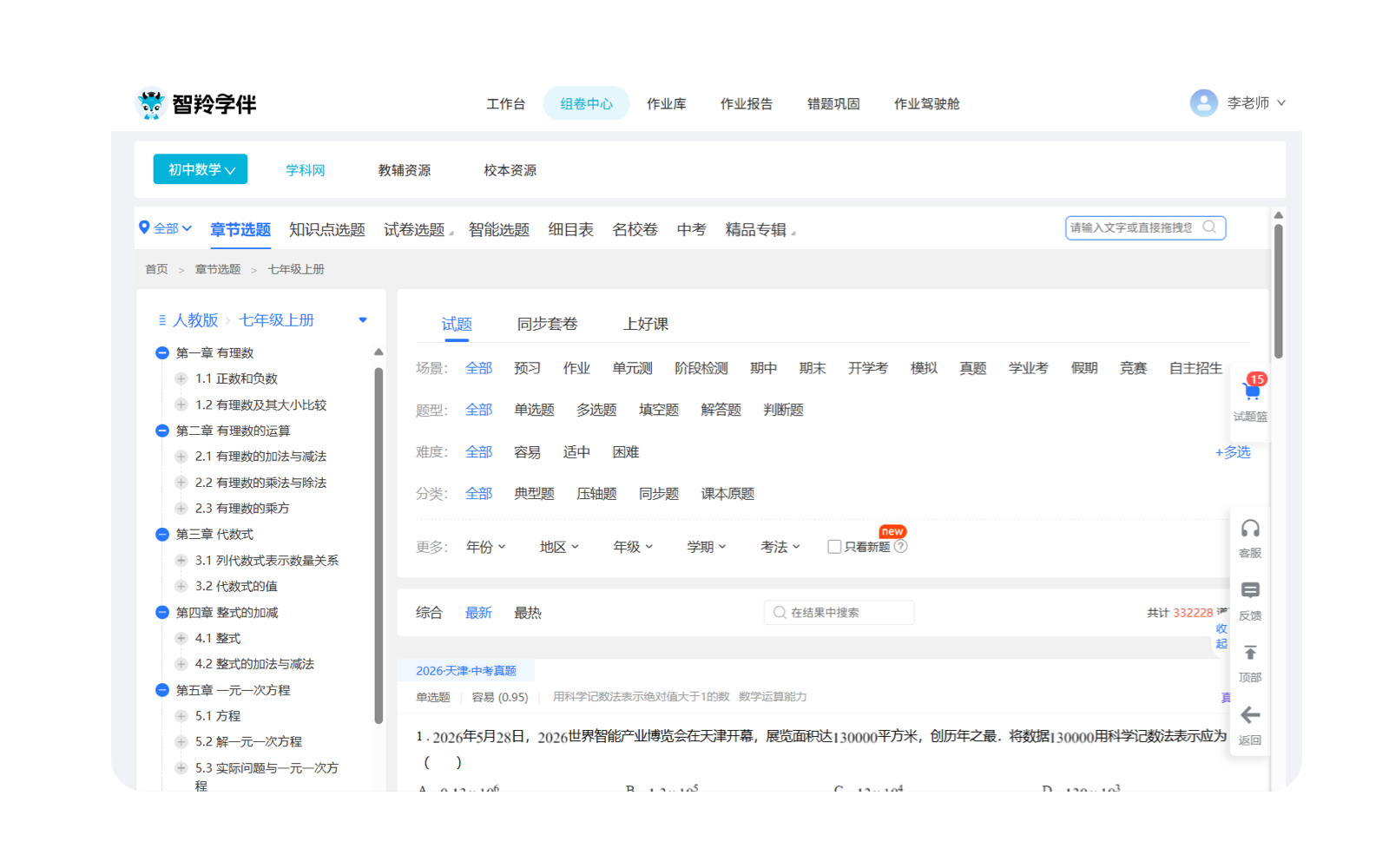Collapse 第三章 代数式 chapter node
1389x868 pixels.
click(x=161, y=535)
